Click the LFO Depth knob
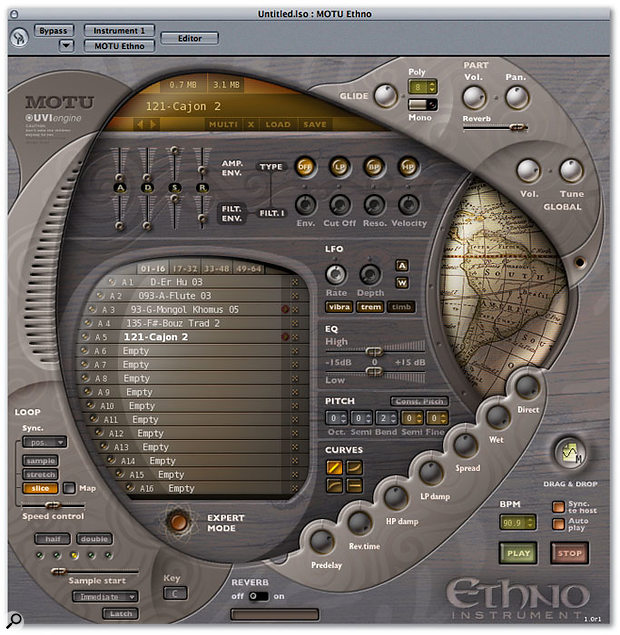Viewport: 620px width, 635px height. 370,275
